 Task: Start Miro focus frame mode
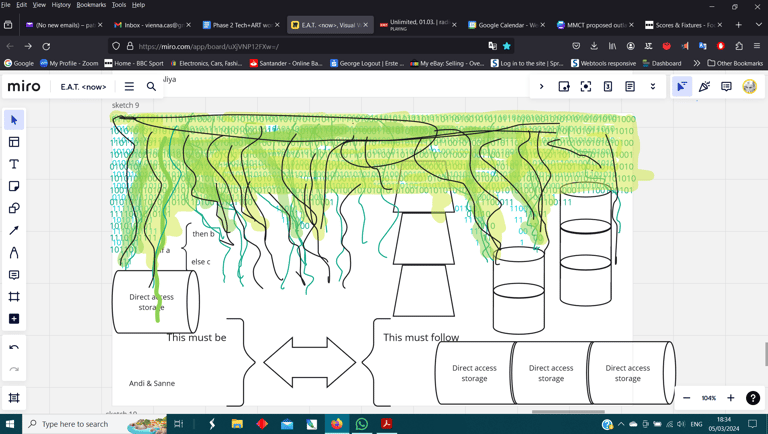click(586, 87)
